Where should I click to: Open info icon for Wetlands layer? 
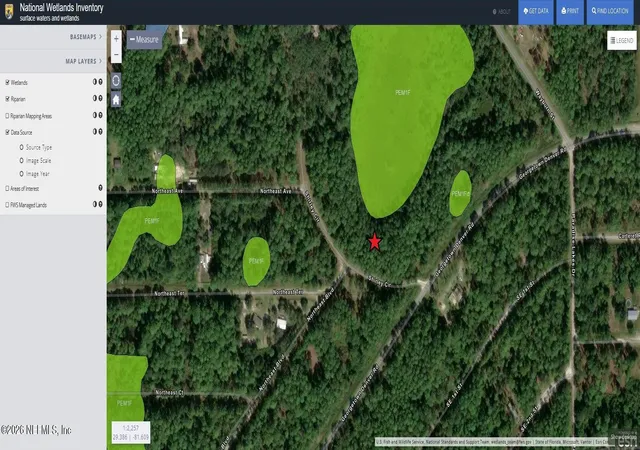[x=100, y=82]
